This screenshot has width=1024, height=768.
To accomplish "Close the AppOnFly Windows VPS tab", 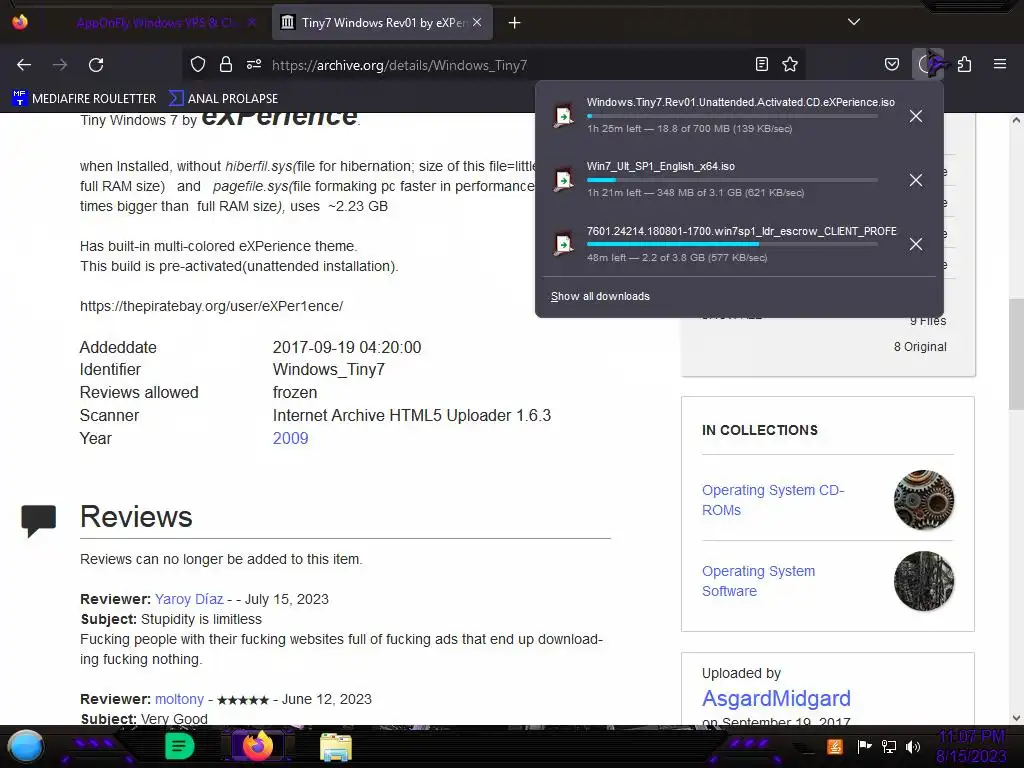I will coord(252,23).
